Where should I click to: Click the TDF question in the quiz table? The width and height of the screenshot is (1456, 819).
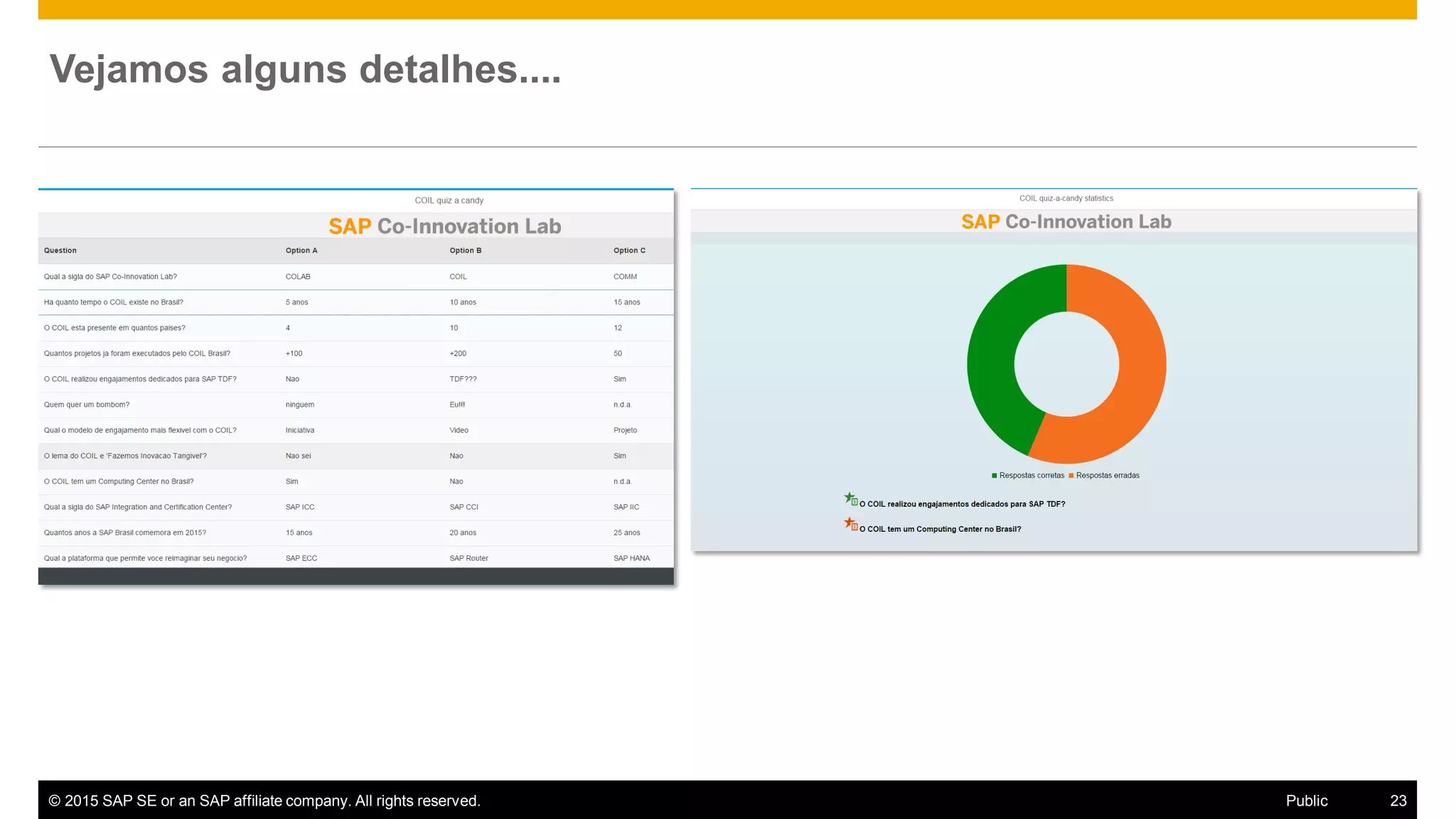(x=140, y=379)
